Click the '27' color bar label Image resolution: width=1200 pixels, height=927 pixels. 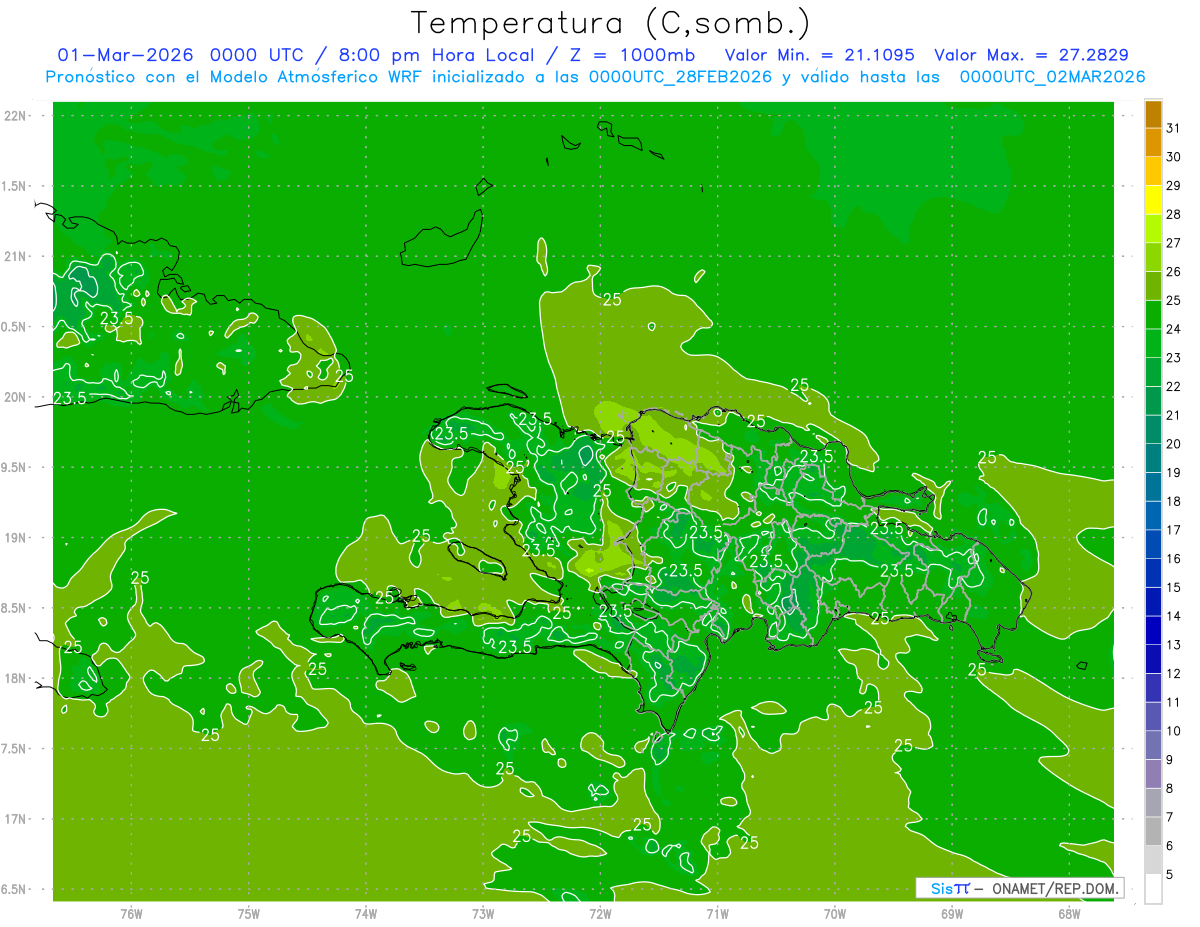(x=1174, y=242)
